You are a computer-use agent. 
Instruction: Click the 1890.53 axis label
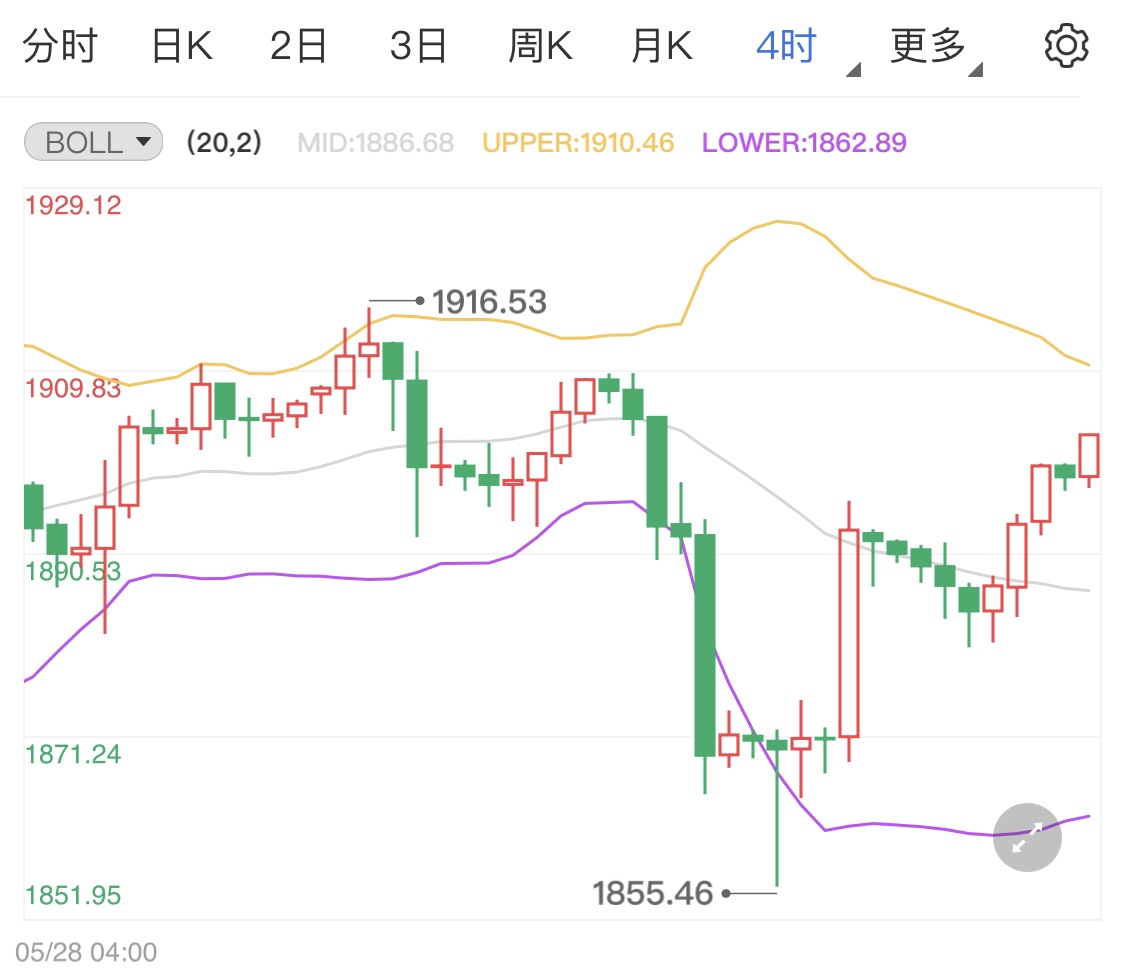pos(73,571)
